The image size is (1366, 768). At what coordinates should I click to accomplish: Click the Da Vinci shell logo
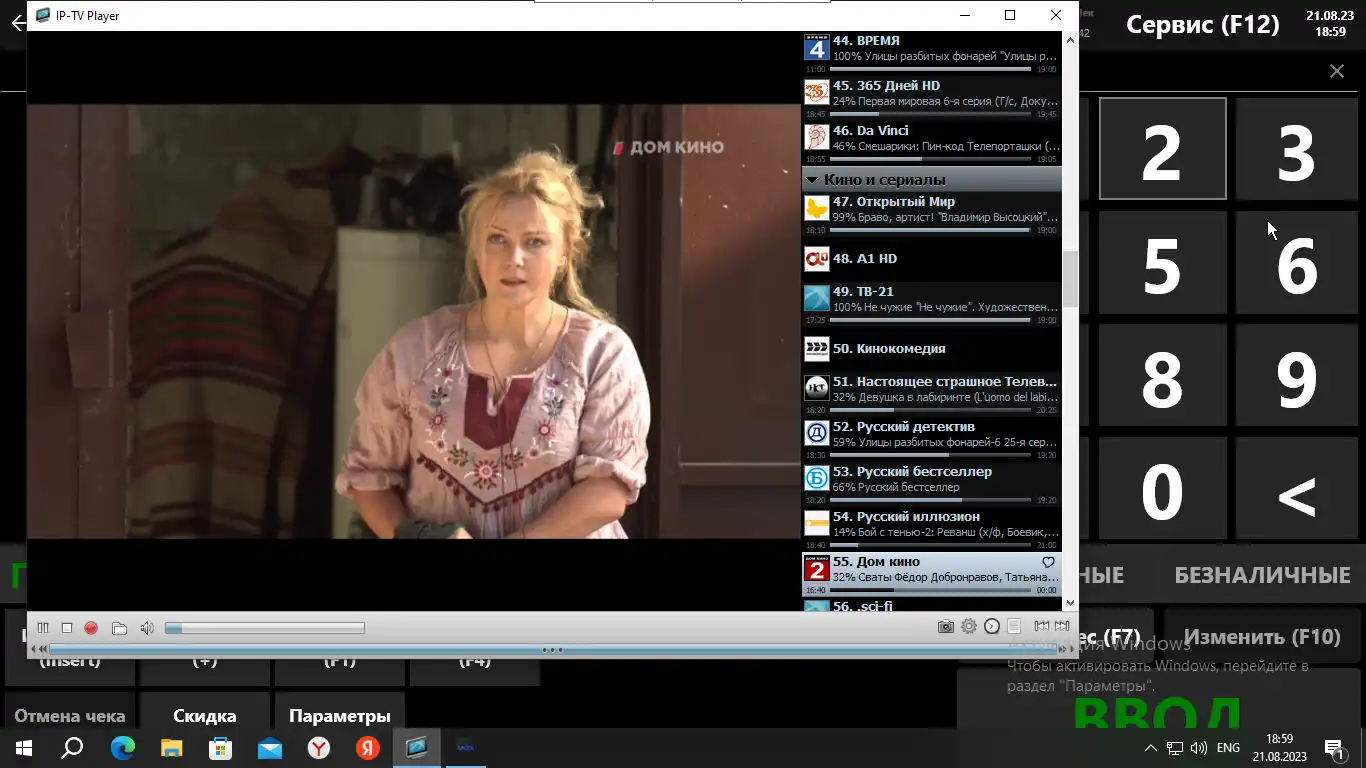817,137
